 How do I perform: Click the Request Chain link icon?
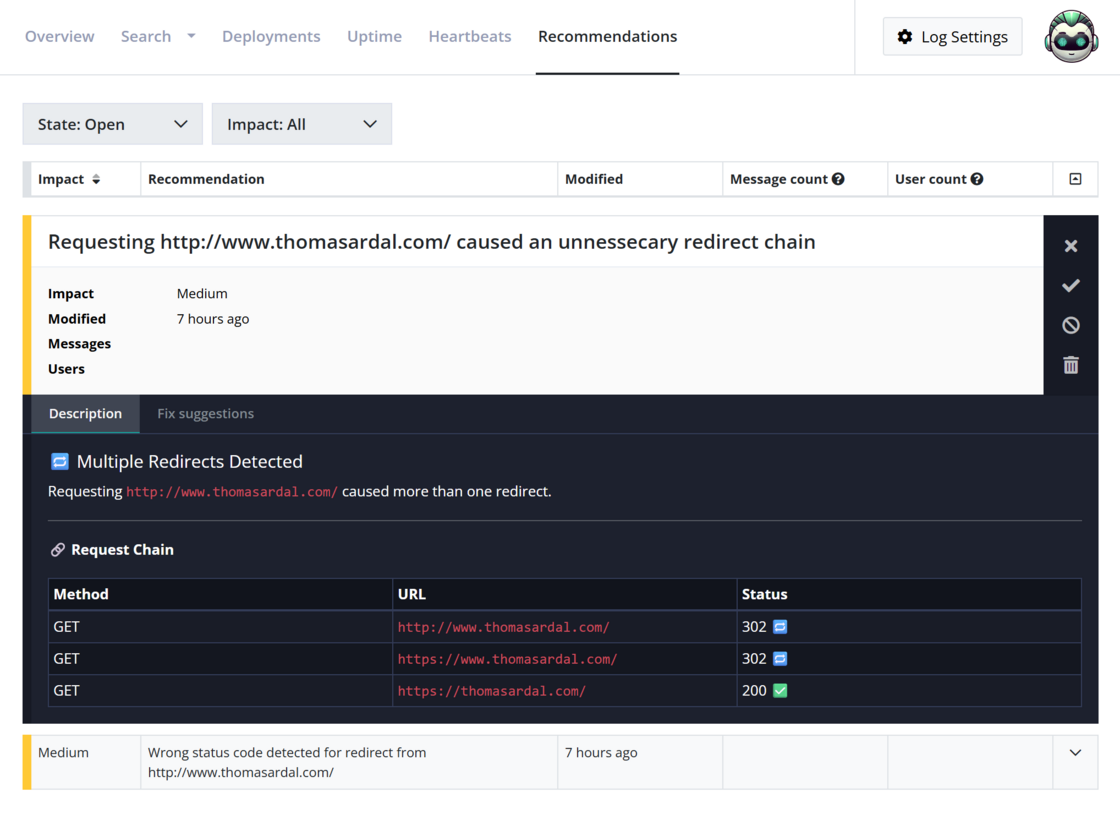pos(58,550)
